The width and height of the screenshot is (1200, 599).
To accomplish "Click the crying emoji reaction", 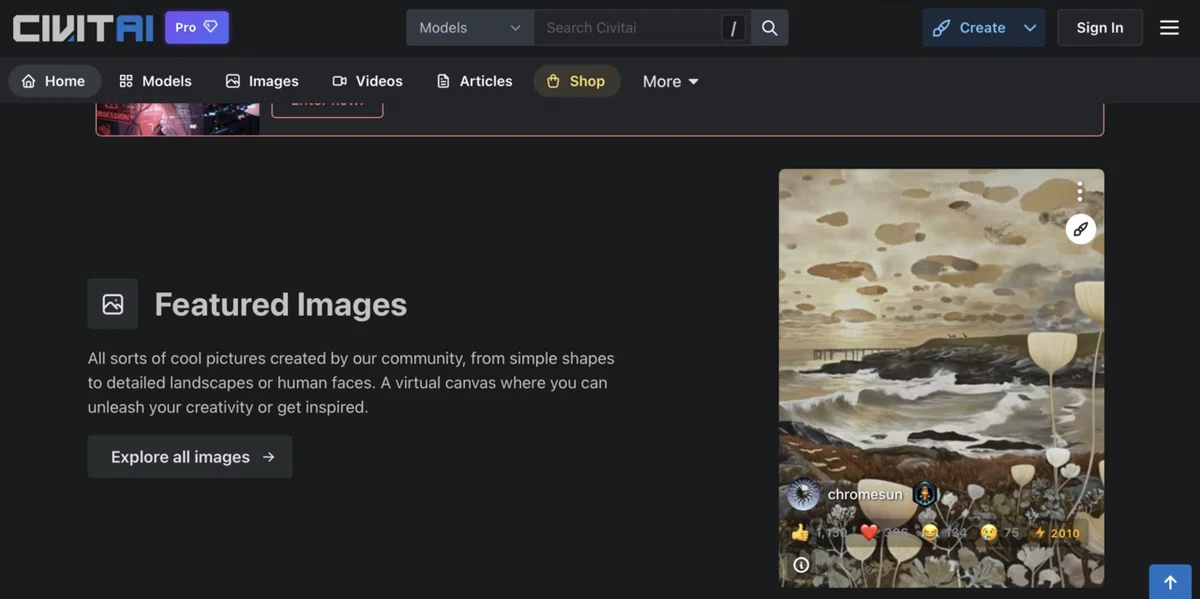I will tap(1000, 533).
